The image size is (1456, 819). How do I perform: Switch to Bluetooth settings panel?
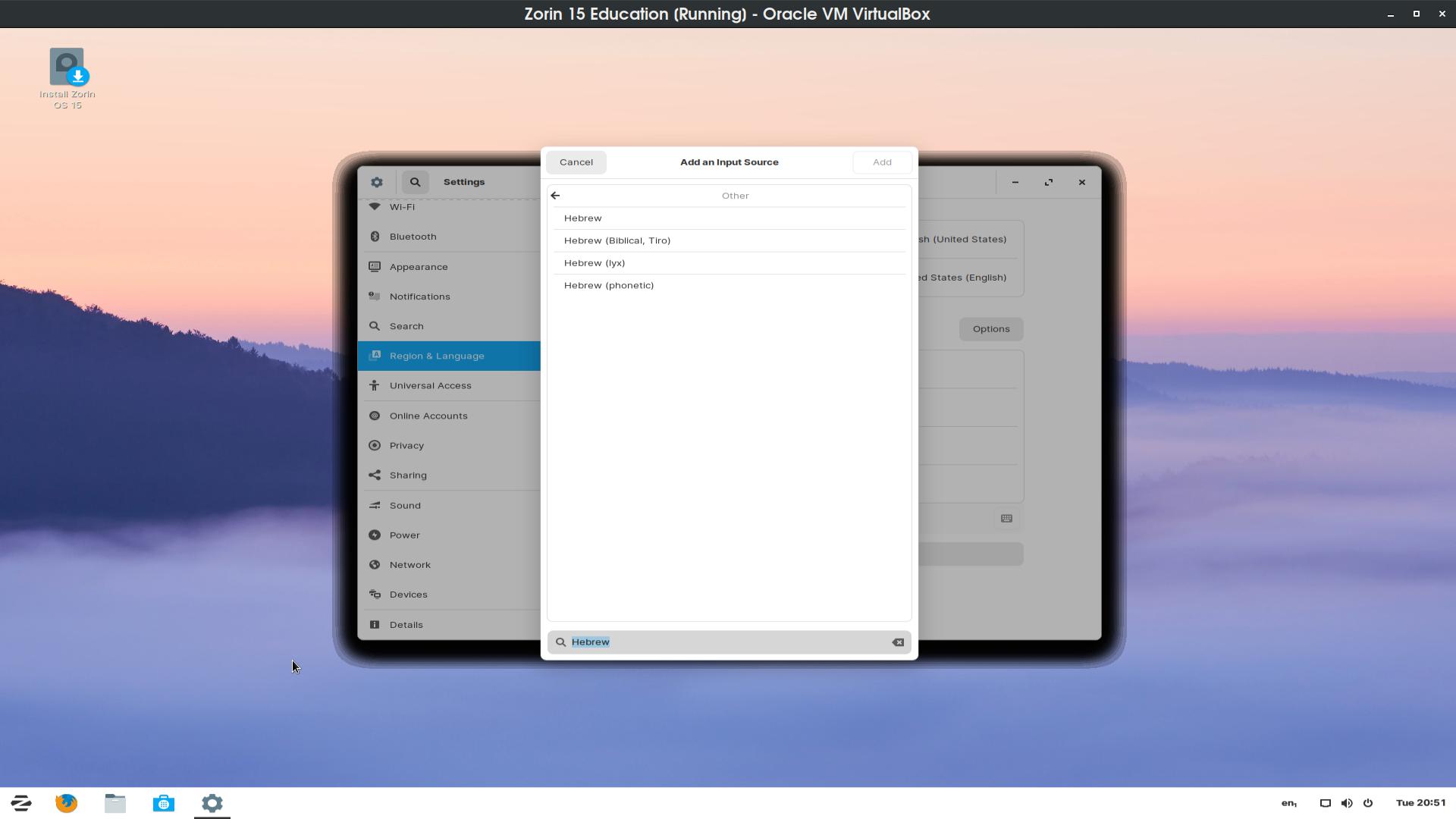click(x=413, y=237)
